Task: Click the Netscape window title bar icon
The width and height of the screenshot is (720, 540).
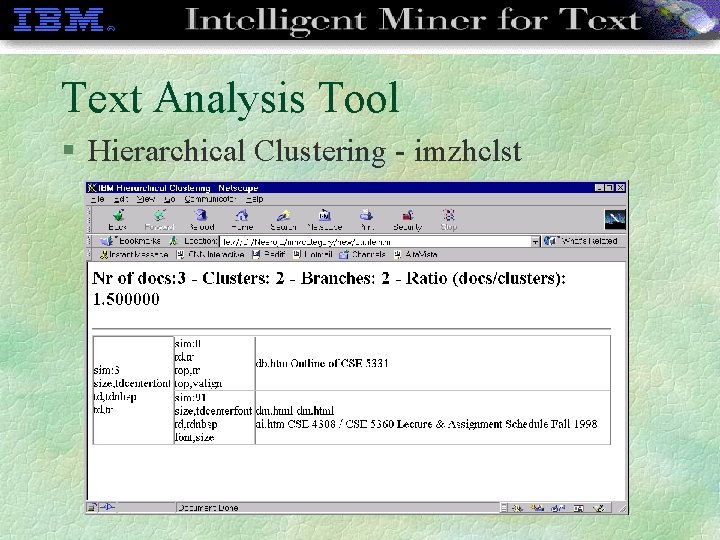Action: [x=92, y=188]
